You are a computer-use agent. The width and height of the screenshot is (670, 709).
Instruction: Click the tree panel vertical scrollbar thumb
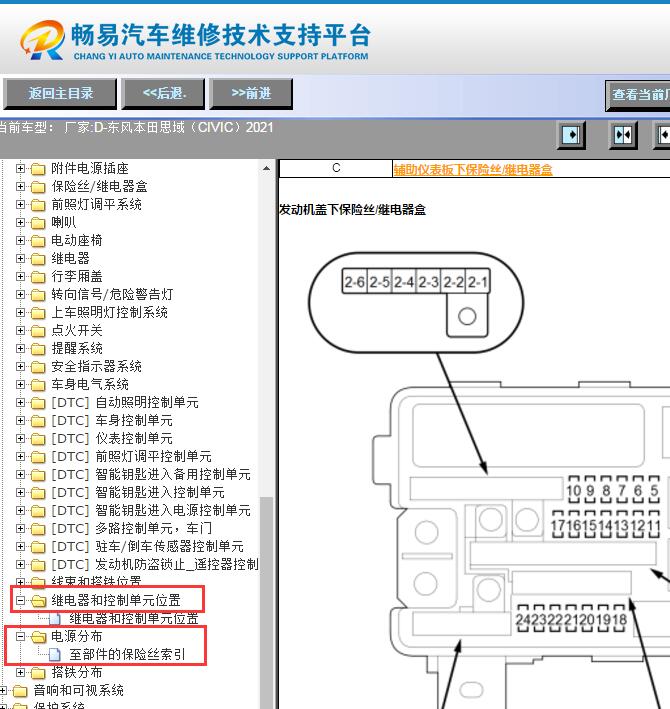267,601
